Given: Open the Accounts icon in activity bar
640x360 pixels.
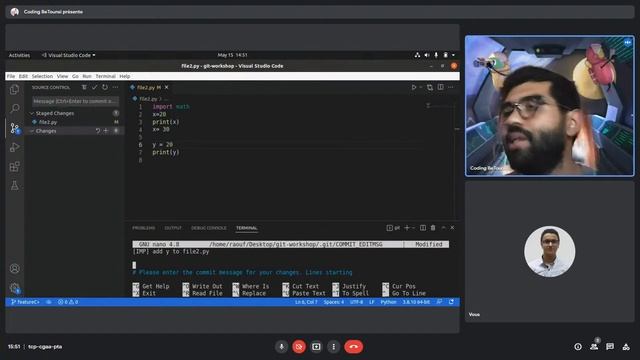Looking at the screenshot, I should click(15, 269).
